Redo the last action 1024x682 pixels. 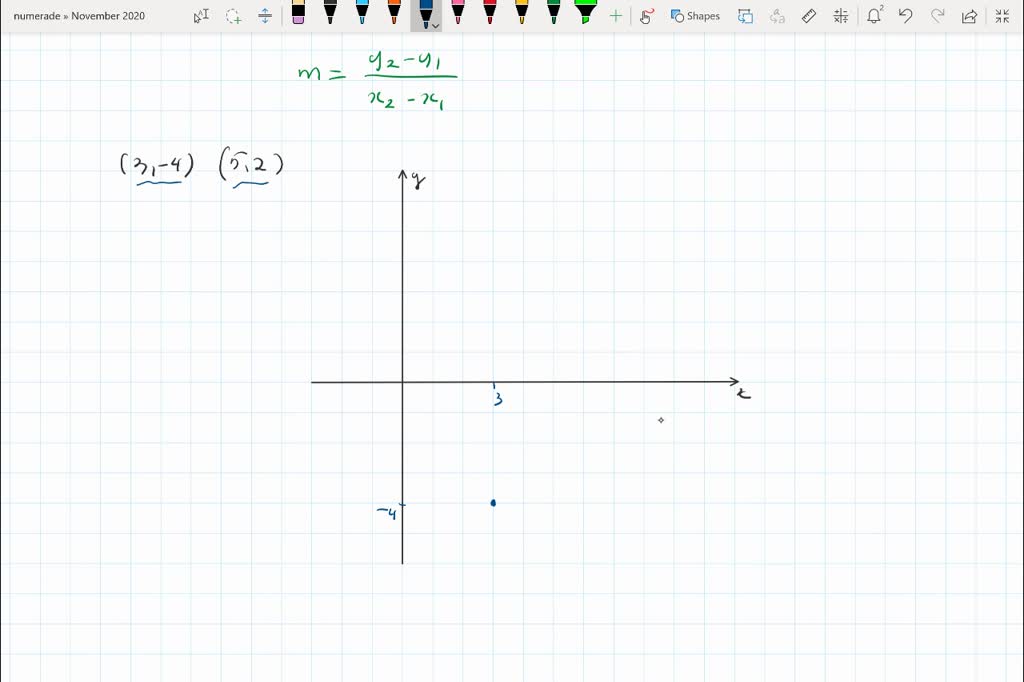(x=938, y=15)
